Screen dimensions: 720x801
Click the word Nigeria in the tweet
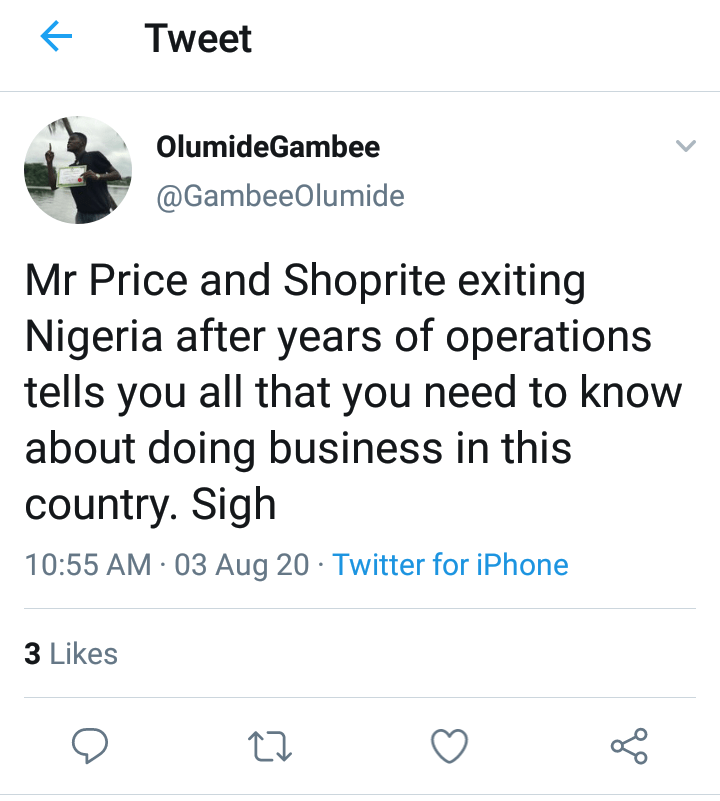click(91, 337)
